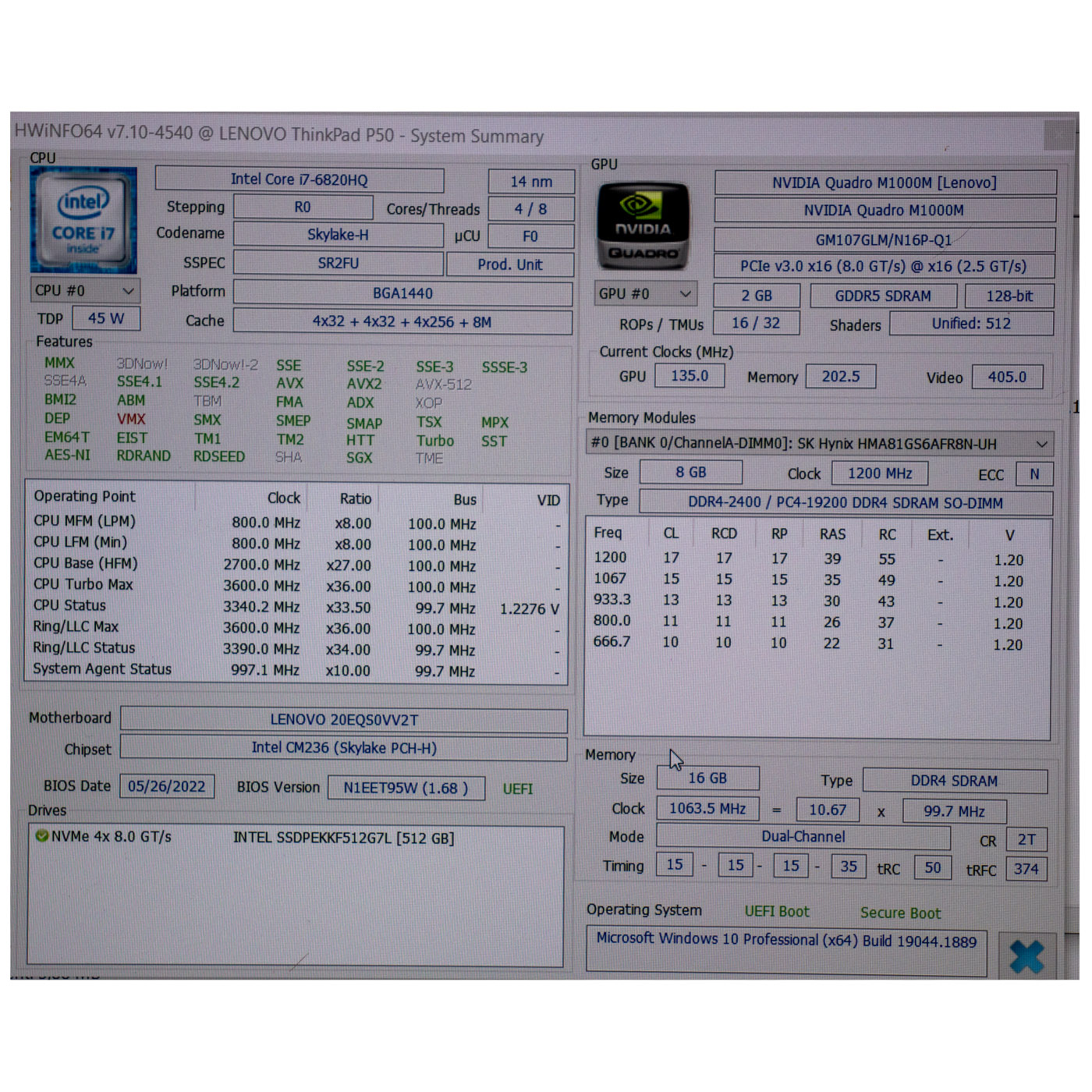Click the 1200 MHz module clock field
Screen dimensions: 1092x1092
(880, 473)
